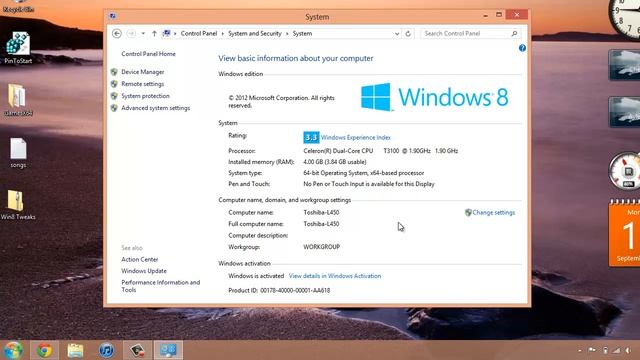Open Control Panel Home
640x360 pixels.
[x=148, y=54]
